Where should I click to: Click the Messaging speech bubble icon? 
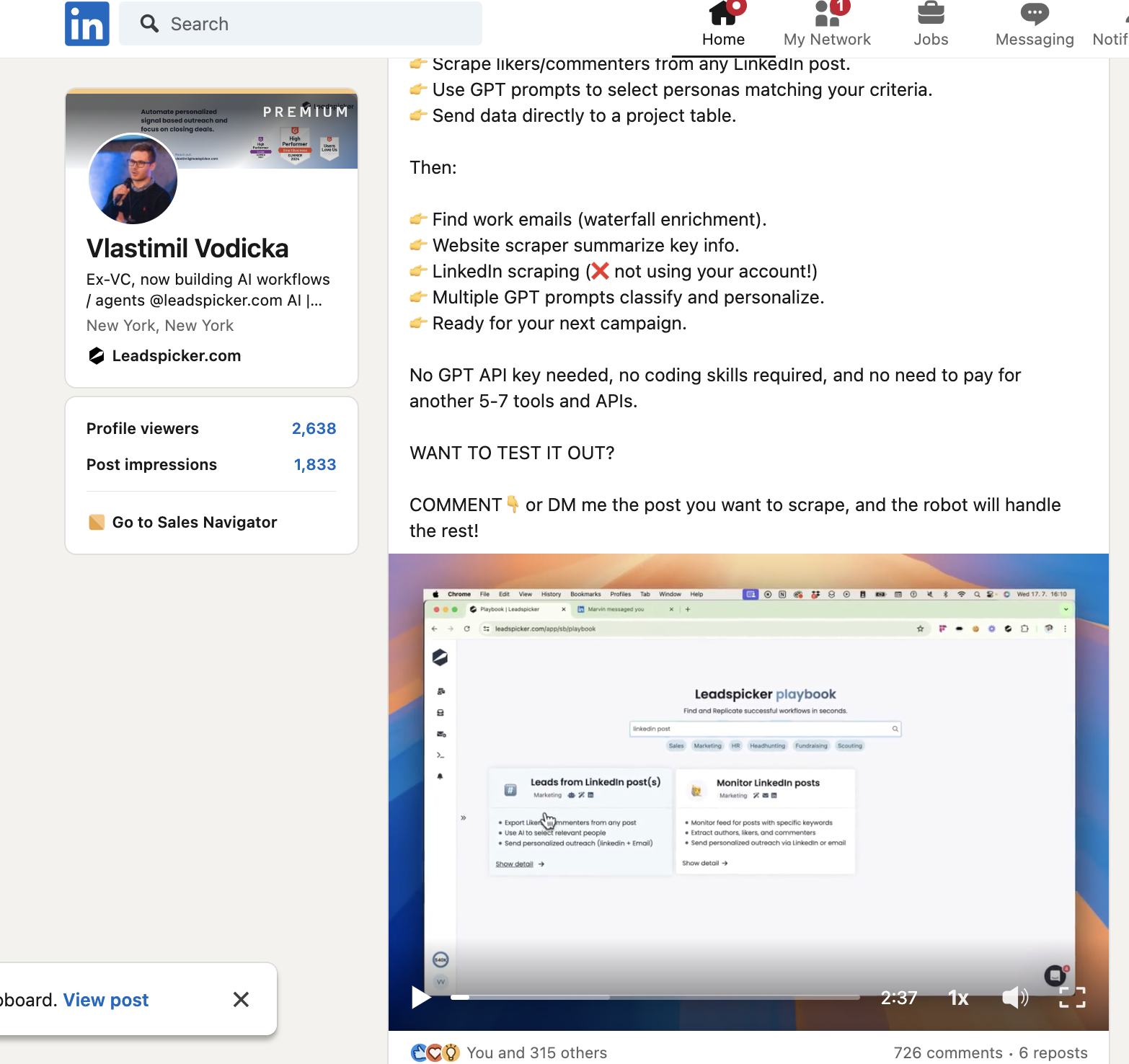1035,13
